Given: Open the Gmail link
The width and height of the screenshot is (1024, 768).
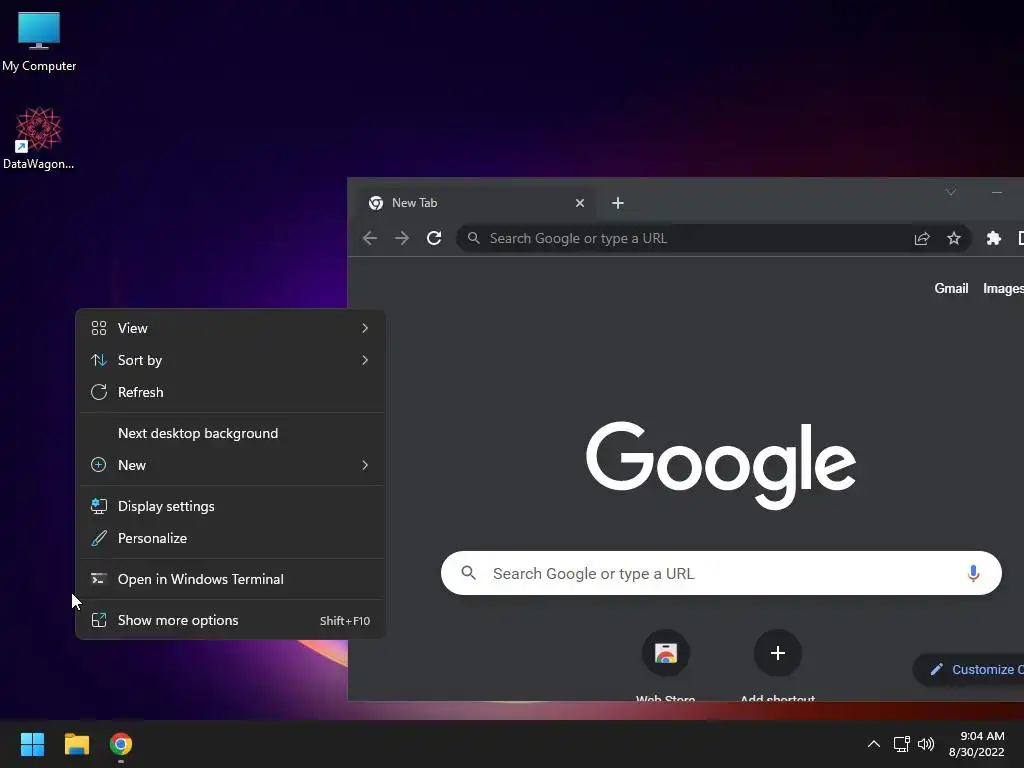Looking at the screenshot, I should click(x=951, y=289).
